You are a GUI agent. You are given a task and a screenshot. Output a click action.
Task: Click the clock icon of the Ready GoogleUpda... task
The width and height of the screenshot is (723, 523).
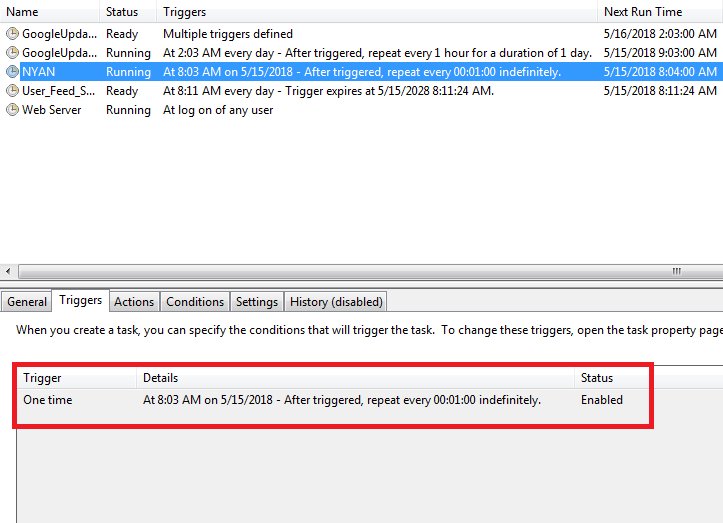point(12,34)
